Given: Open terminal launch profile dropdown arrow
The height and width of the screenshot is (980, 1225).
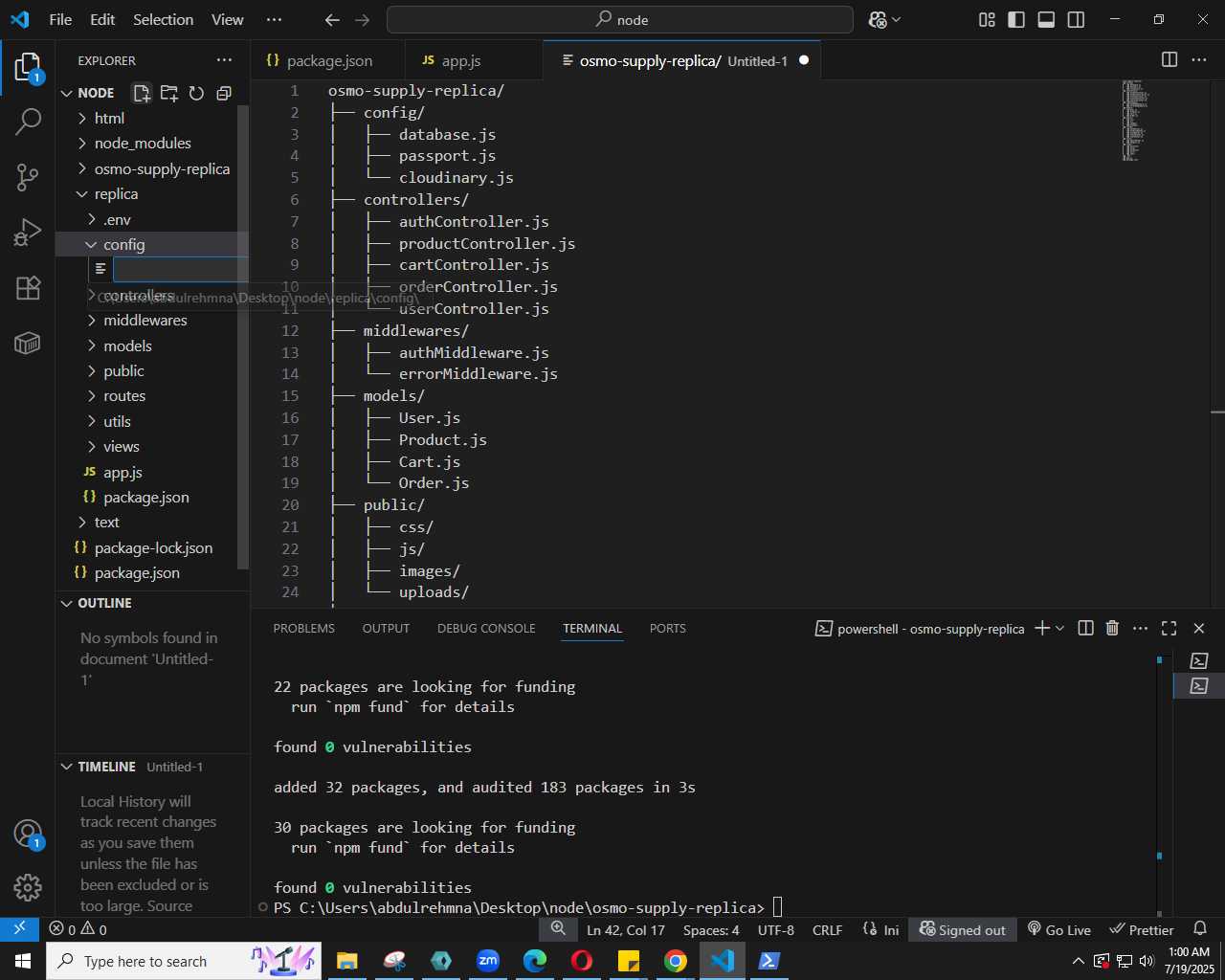Looking at the screenshot, I should tap(1059, 629).
